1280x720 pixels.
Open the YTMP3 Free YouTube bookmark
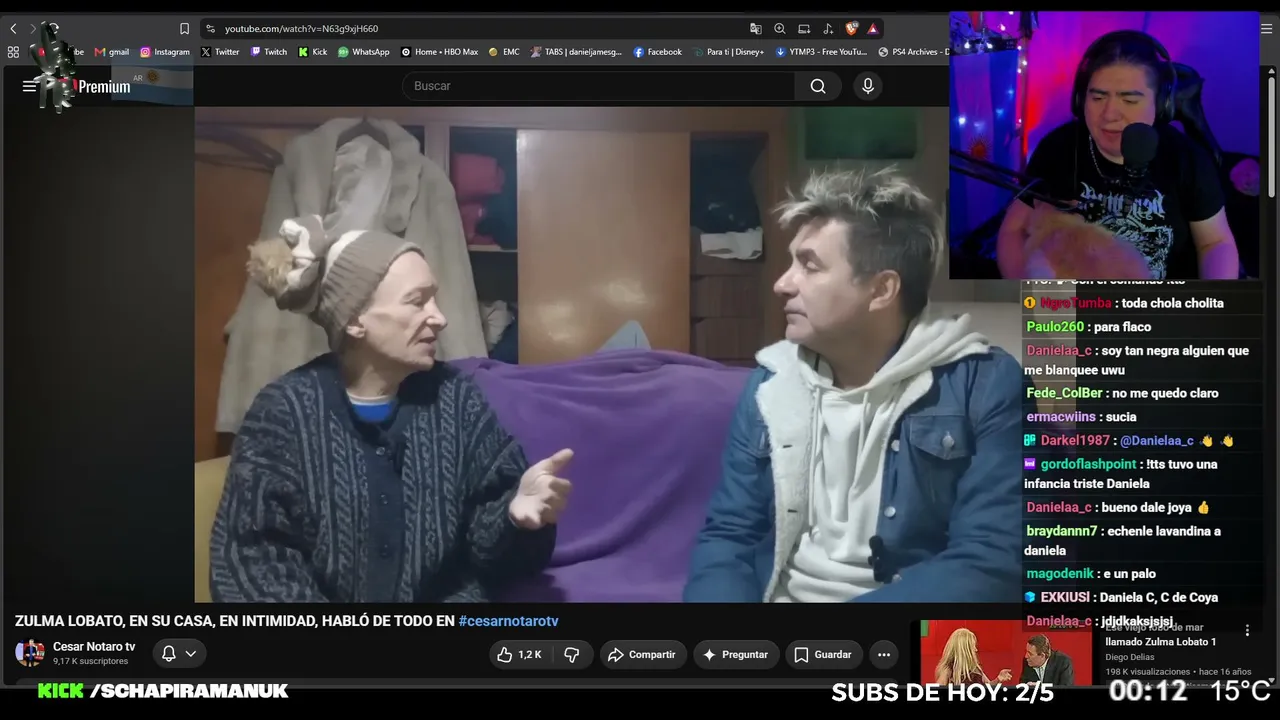point(821,52)
